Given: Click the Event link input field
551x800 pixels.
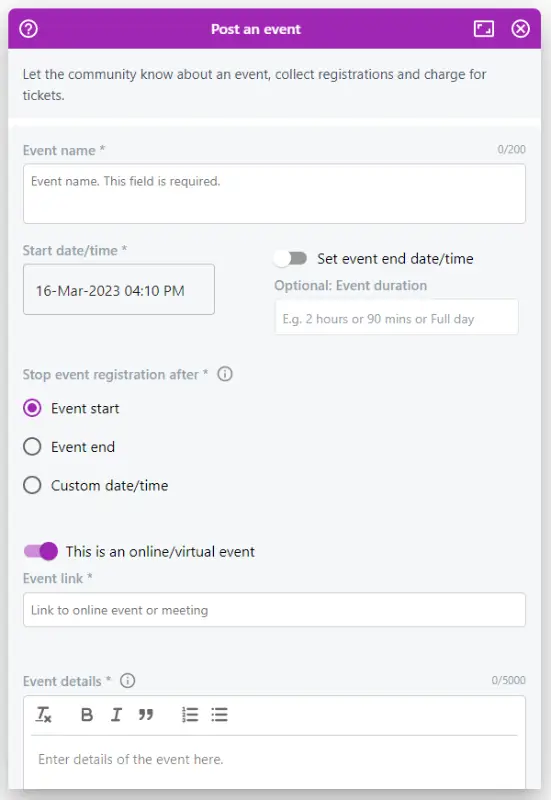Looking at the screenshot, I should 274,610.
